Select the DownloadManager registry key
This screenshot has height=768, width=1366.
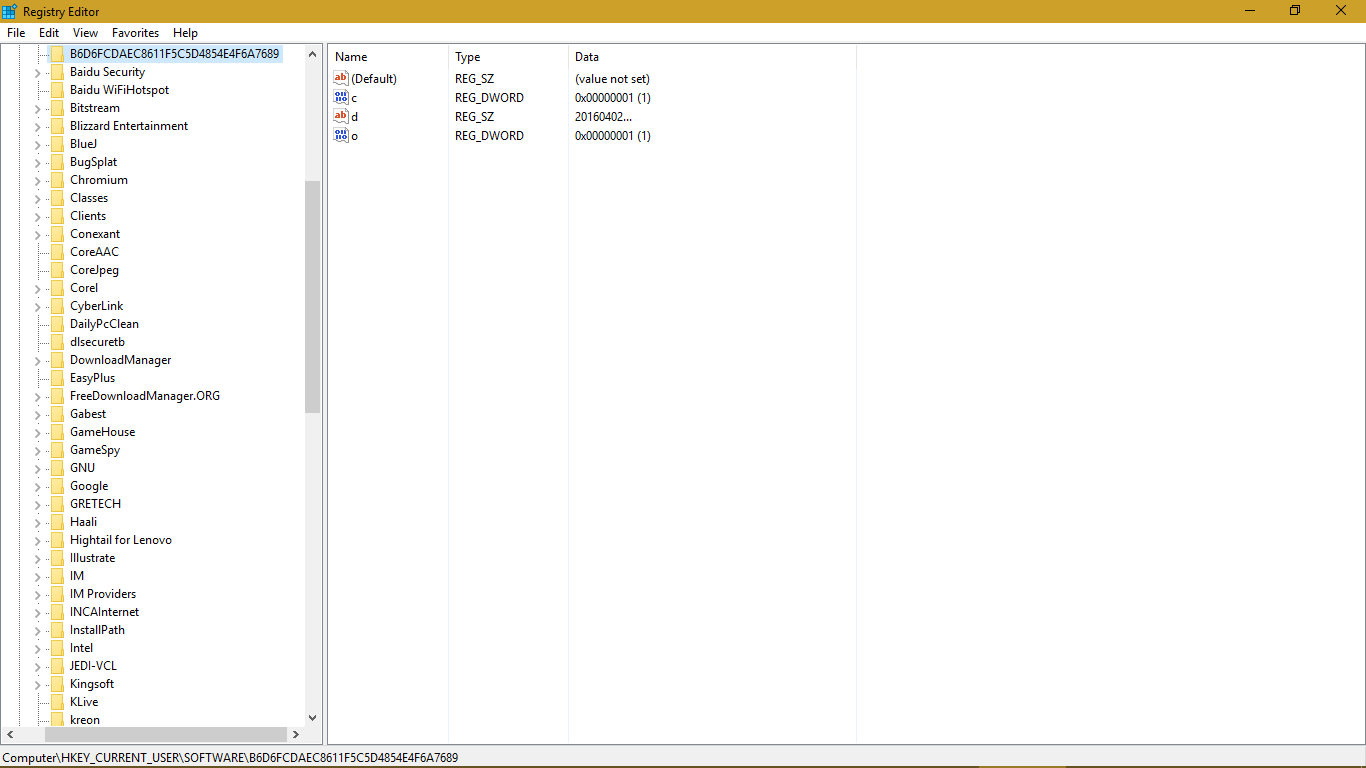(x=122, y=359)
